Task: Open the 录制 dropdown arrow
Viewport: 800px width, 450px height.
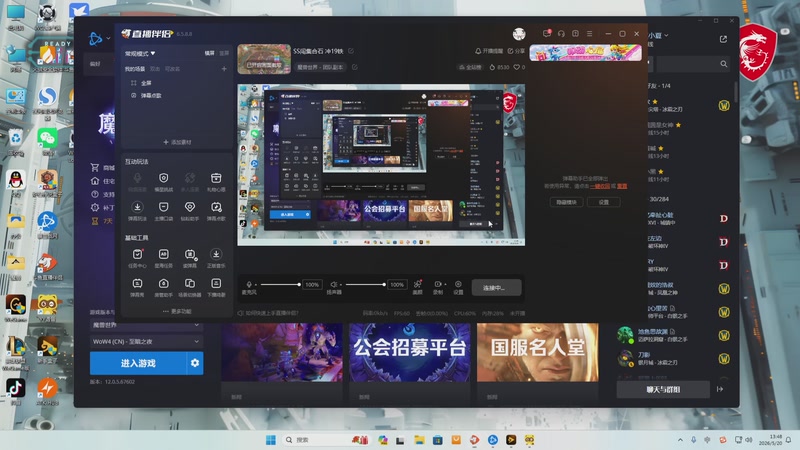Action: [x=445, y=284]
